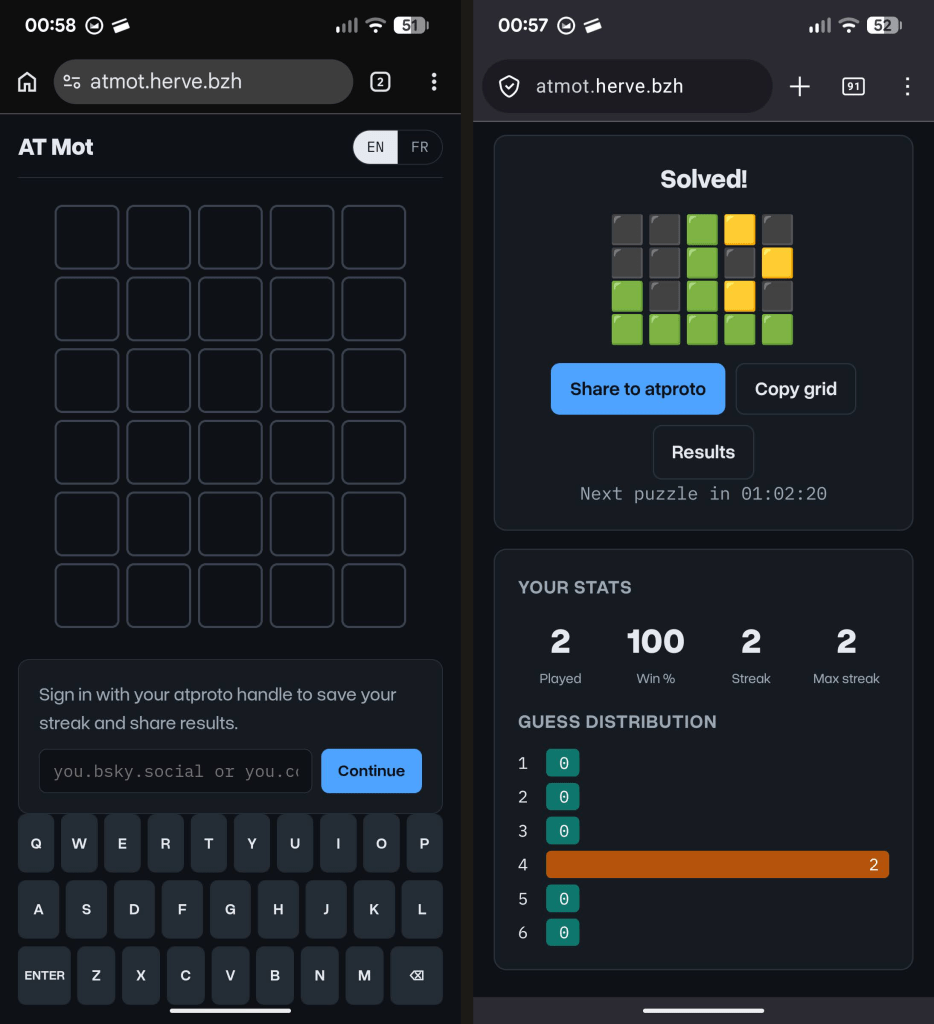Tap the A key
The width and height of the screenshot is (934, 1024).
click(x=39, y=909)
